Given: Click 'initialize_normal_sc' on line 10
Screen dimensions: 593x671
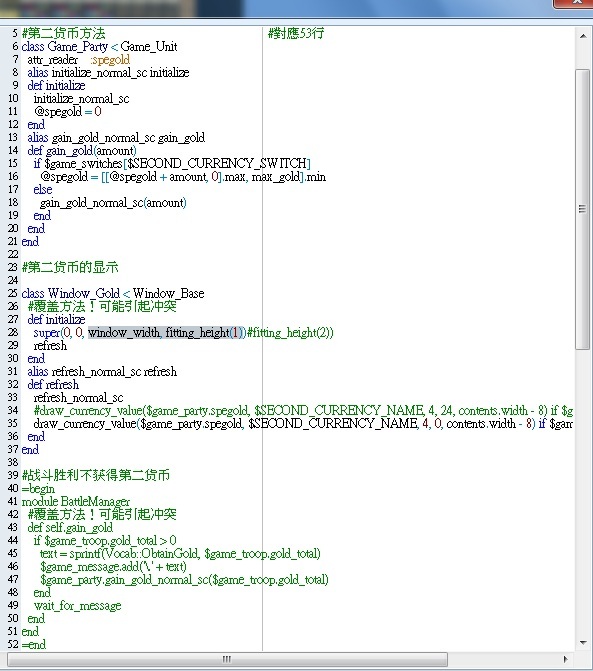Looking at the screenshot, I should point(81,99).
